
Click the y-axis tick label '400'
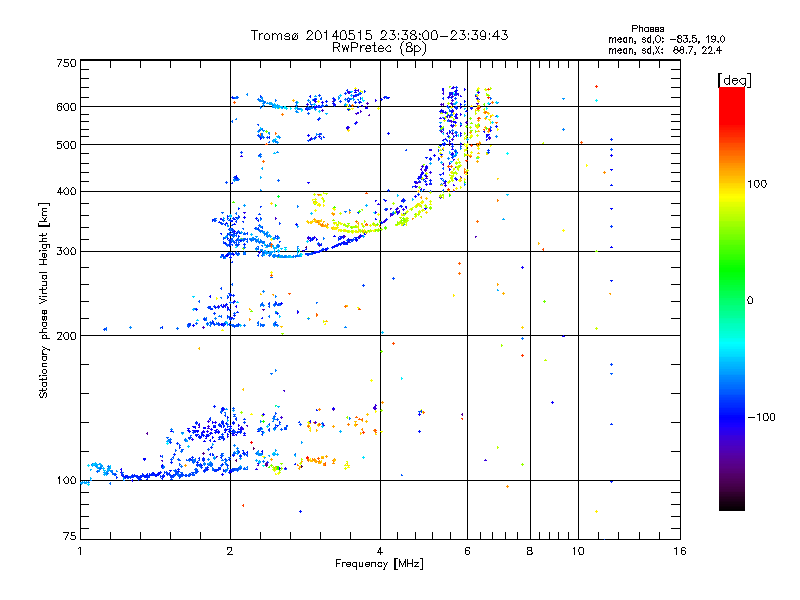(x=66, y=192)
